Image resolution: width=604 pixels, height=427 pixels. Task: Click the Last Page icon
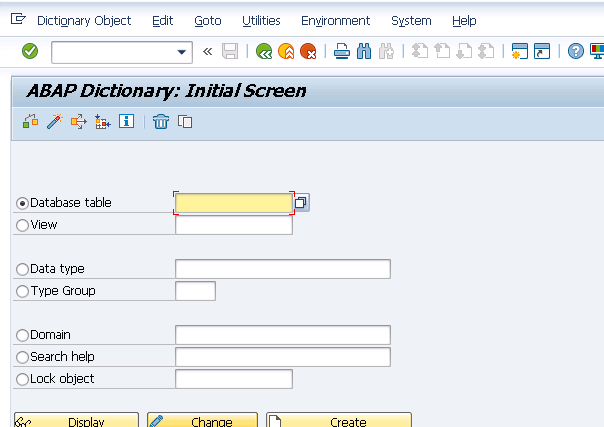(486, 51)
